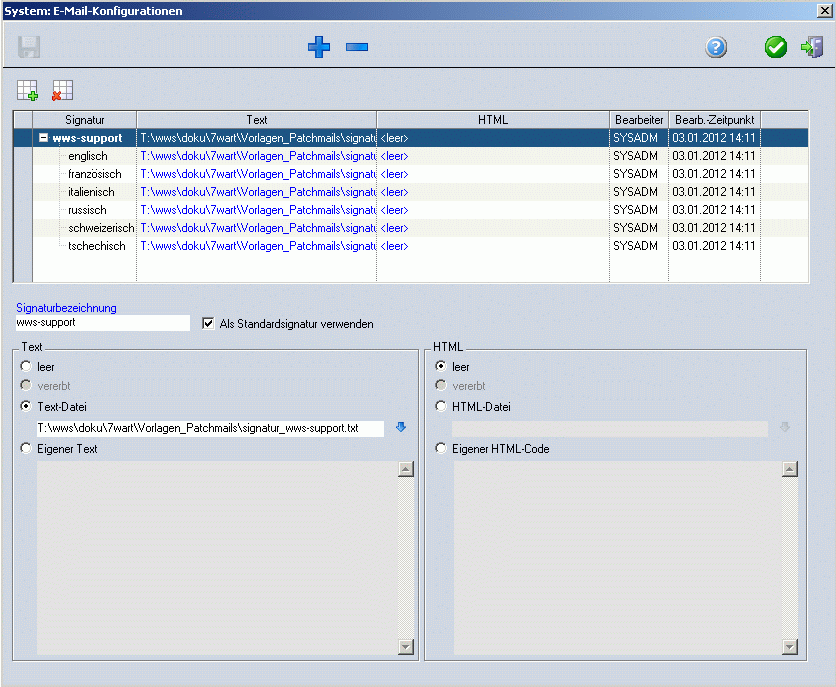This screenshot has height=687, width=836.
Task: Add table row with green plus grid icon
Action: pos(28,90)
